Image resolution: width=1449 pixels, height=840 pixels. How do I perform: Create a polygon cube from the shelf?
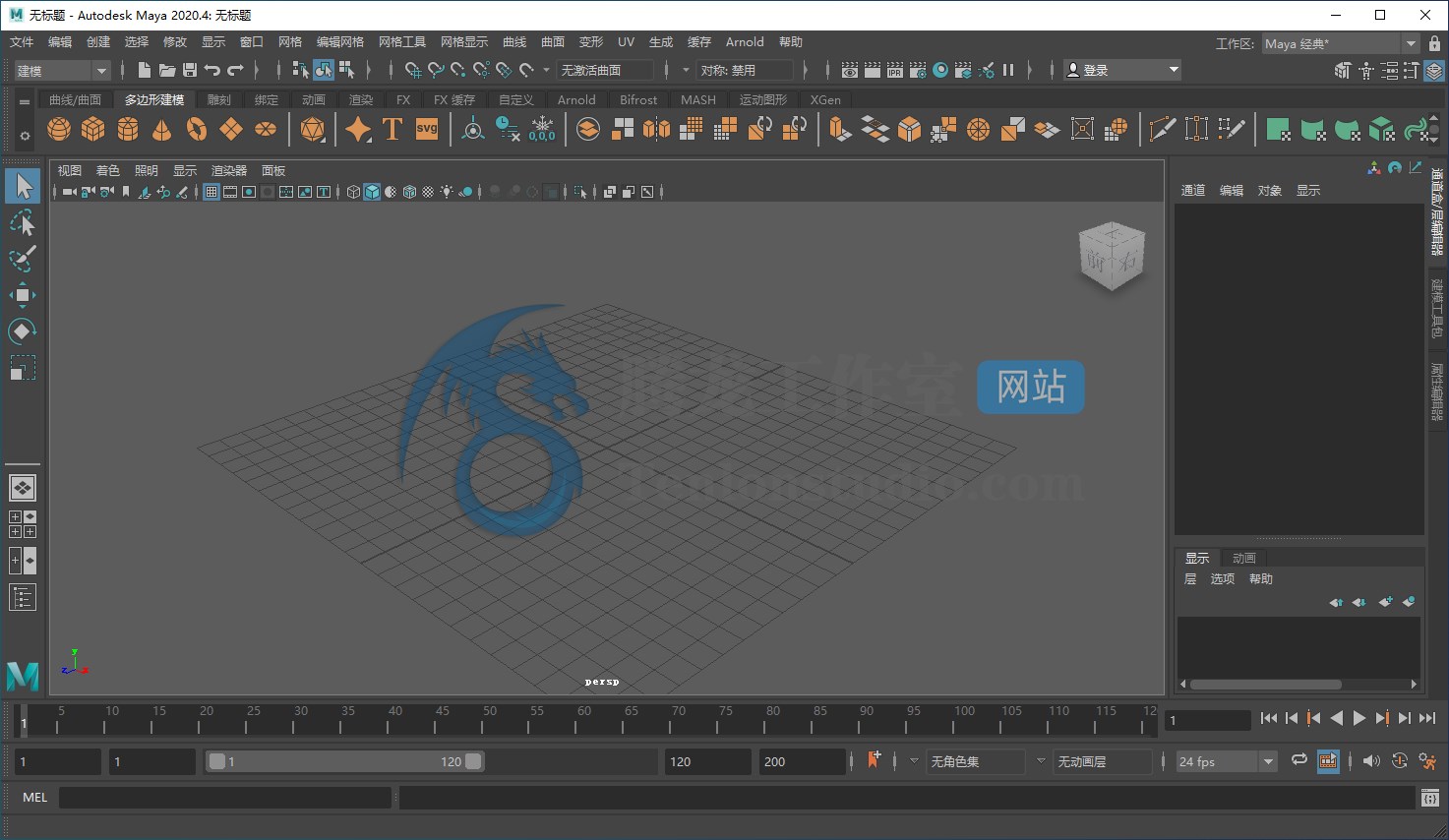(93, 129)
